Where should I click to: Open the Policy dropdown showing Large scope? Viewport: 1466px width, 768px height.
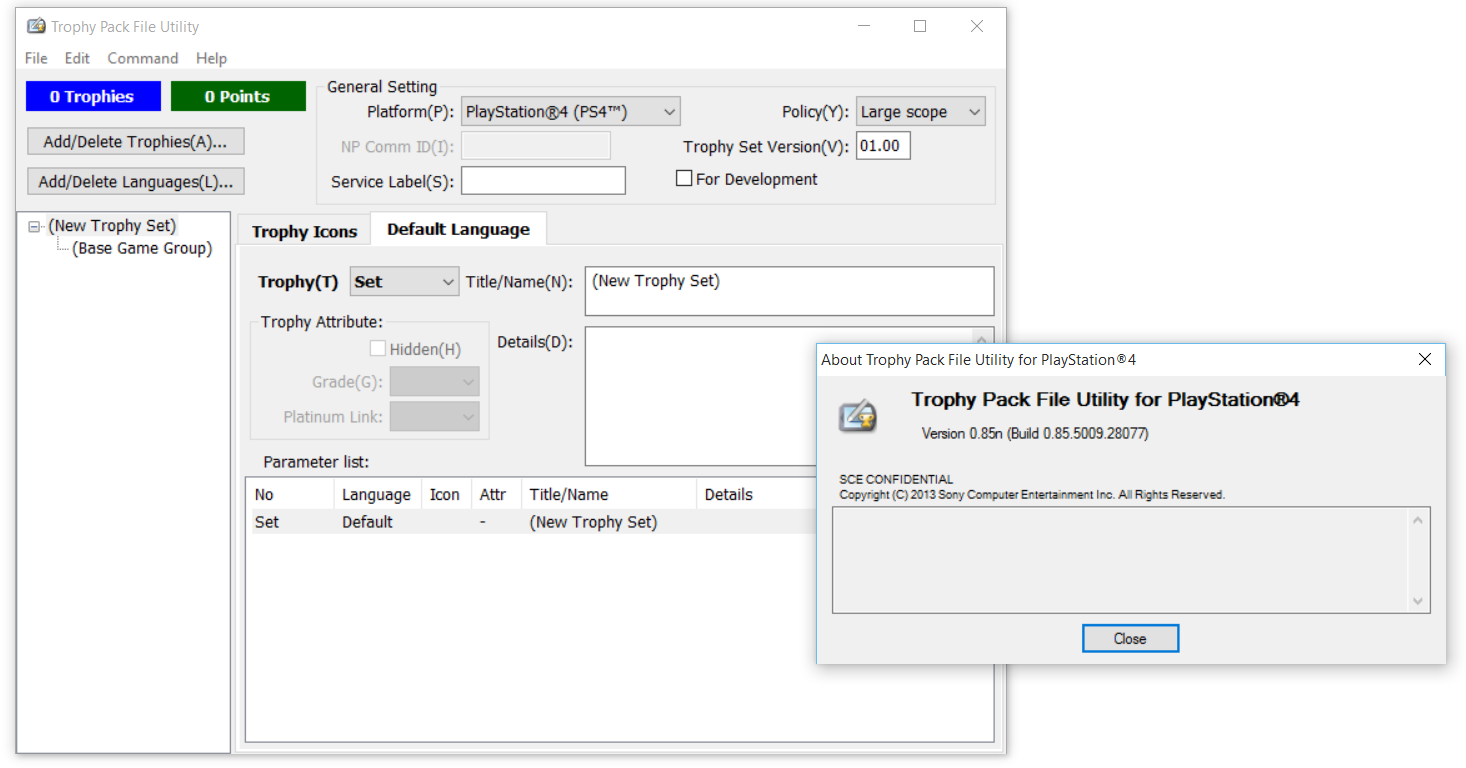(x=920, y=112)
